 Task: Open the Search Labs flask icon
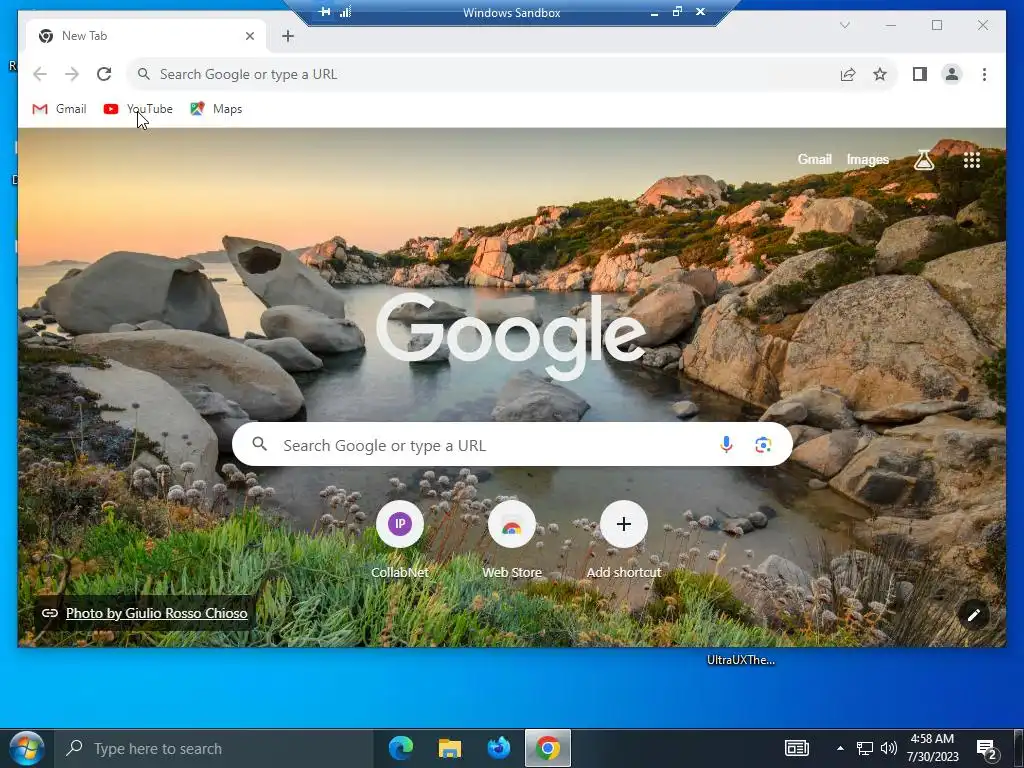pyautogui.click(x=923, y=159)
